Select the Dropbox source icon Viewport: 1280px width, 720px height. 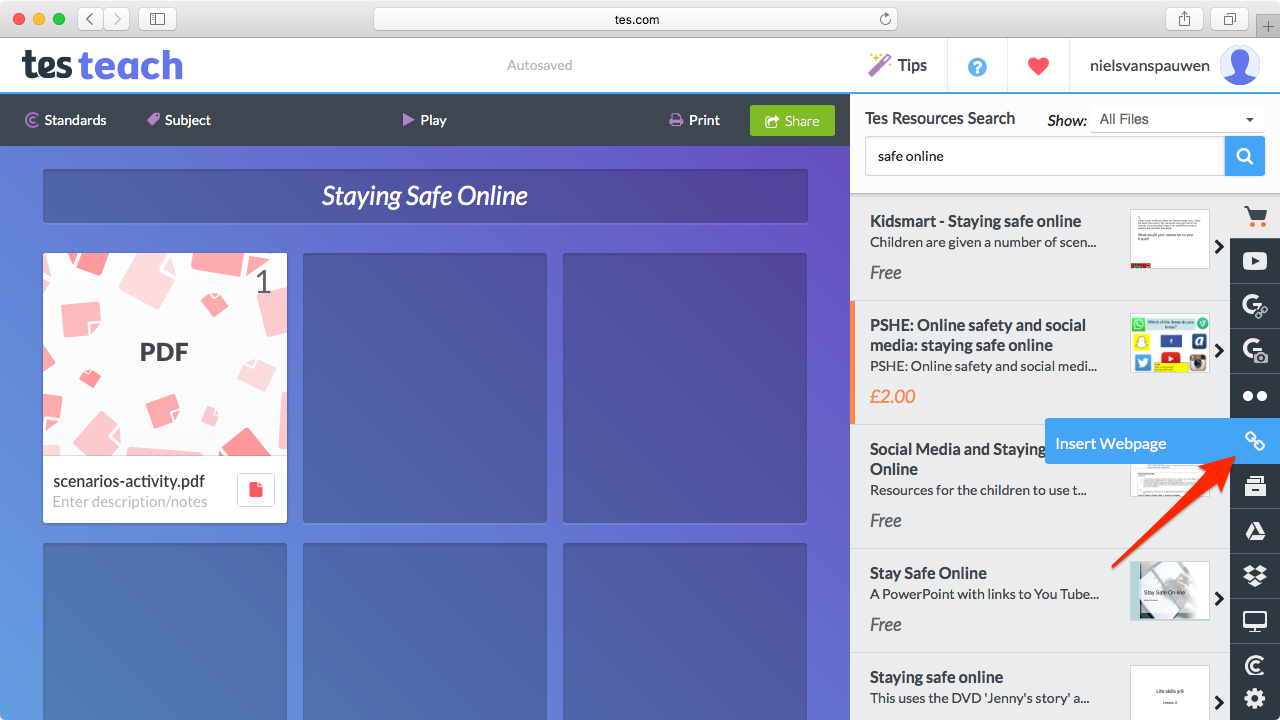pos(1255,576)
